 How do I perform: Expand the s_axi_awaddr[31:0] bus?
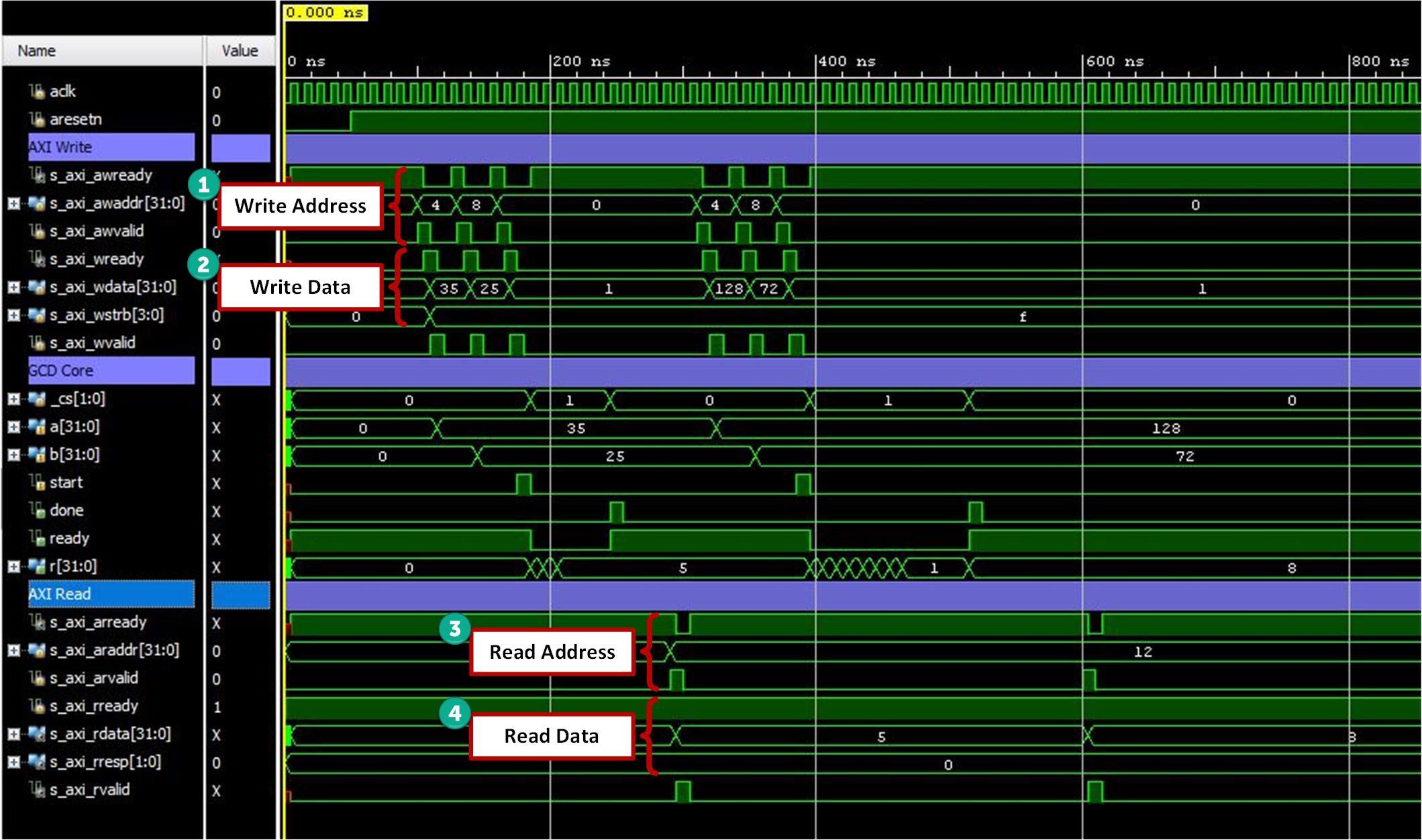13,203
